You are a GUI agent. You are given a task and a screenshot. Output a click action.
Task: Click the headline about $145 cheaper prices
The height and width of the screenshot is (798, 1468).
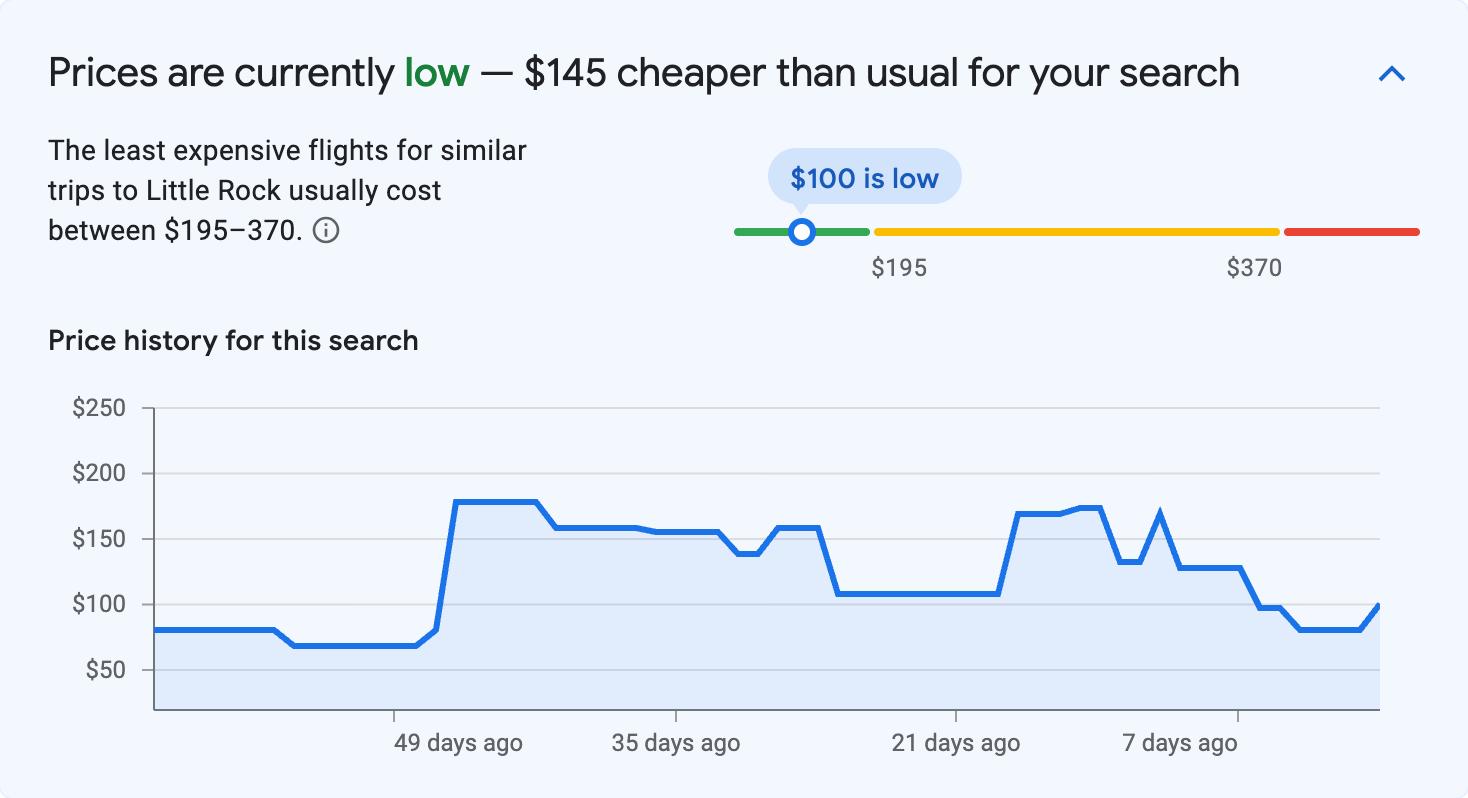tap(643, 72)
